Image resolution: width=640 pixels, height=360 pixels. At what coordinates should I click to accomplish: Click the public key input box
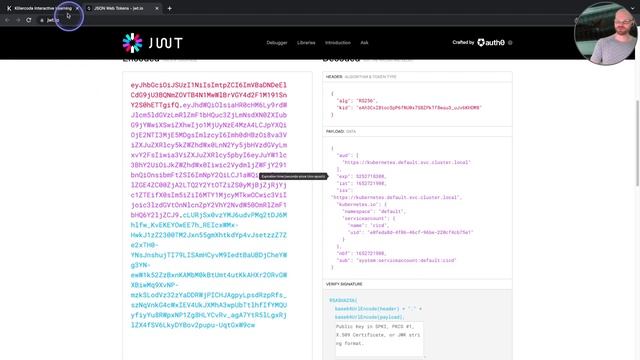[379, 339]
